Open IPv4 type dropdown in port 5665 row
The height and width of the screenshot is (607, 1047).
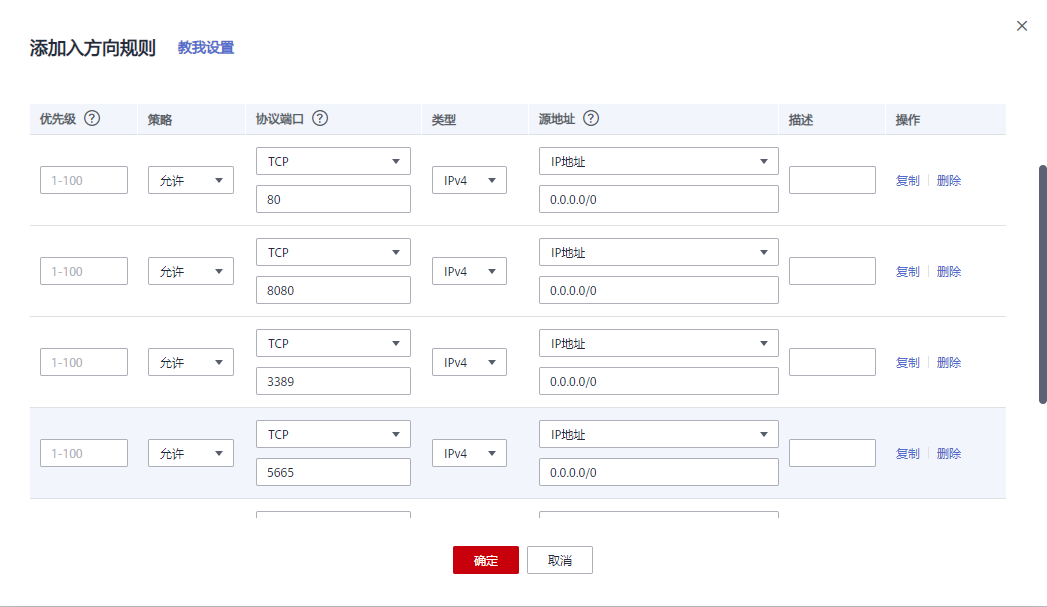pos(469,453)
